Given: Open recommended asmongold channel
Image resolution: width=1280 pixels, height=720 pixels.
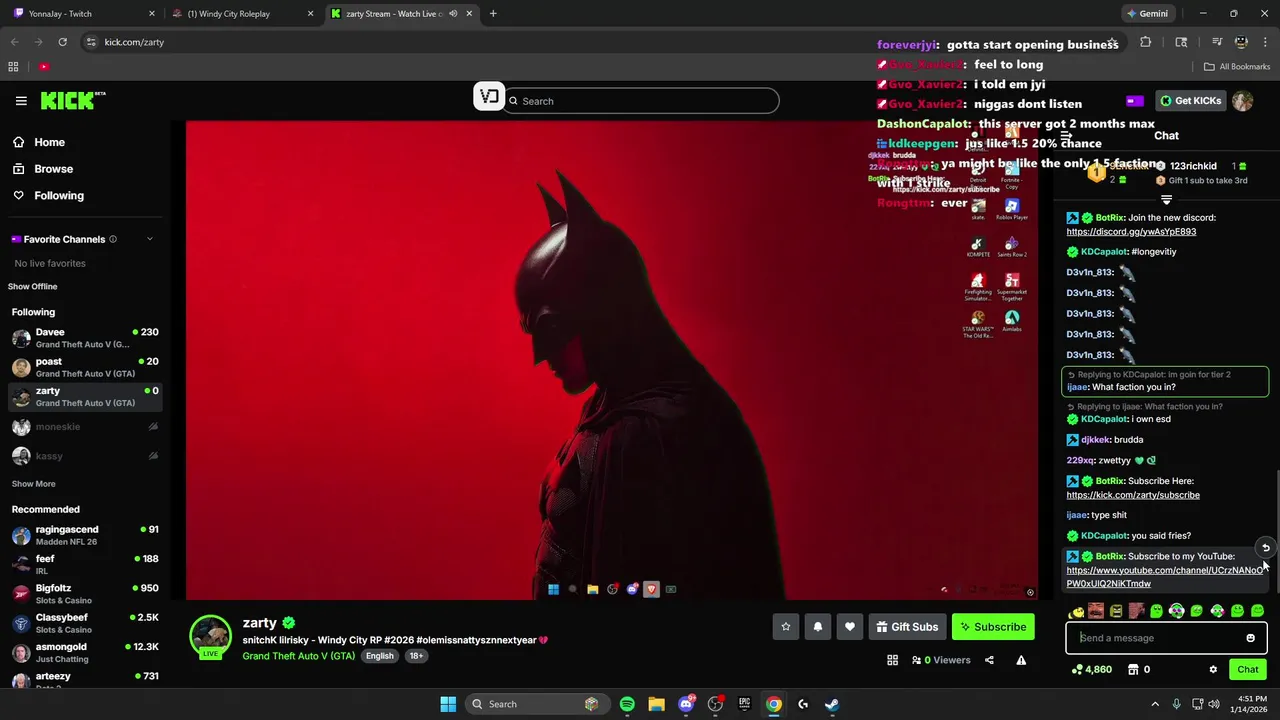Looking at the screenshot, I should click(85, 652).
